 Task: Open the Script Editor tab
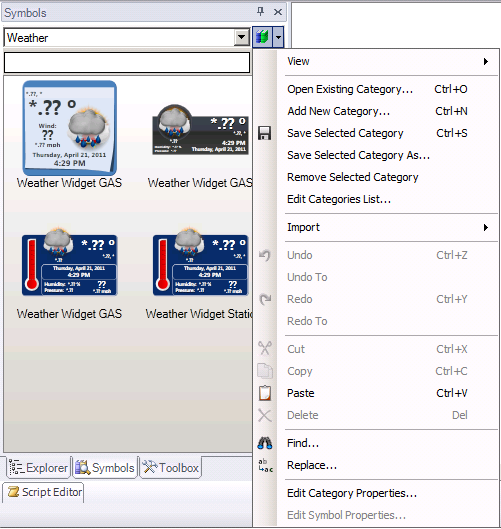43,492
